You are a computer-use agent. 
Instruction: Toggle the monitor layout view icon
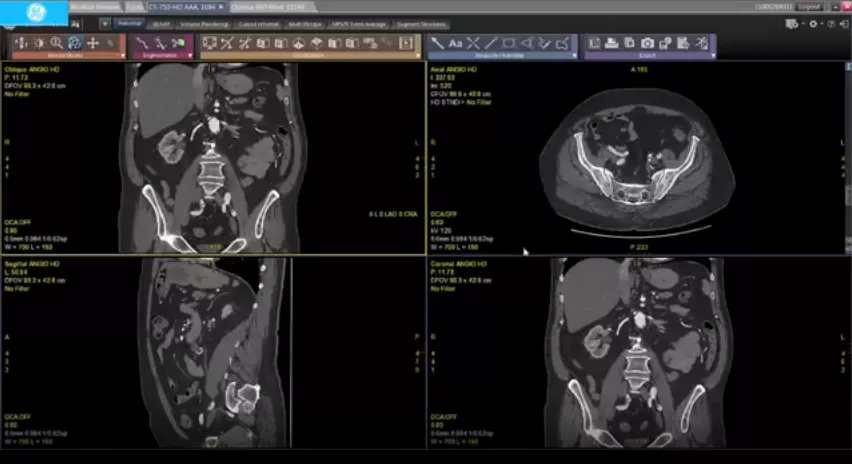pos(209,43)
